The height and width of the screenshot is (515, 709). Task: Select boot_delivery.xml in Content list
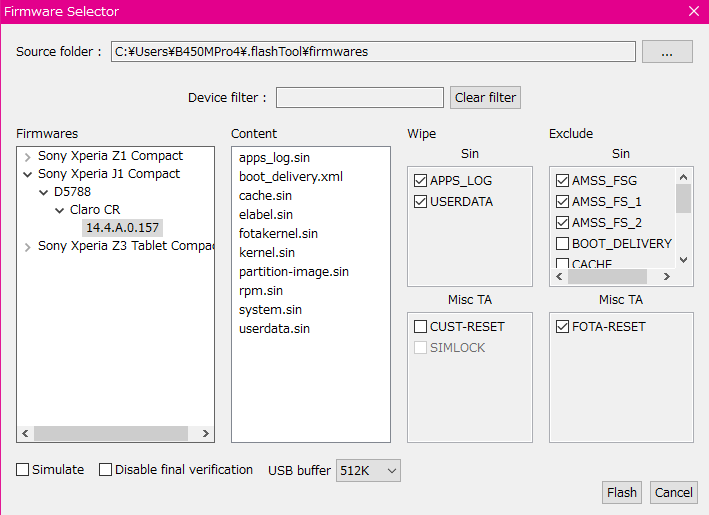[x=291, y=176]
